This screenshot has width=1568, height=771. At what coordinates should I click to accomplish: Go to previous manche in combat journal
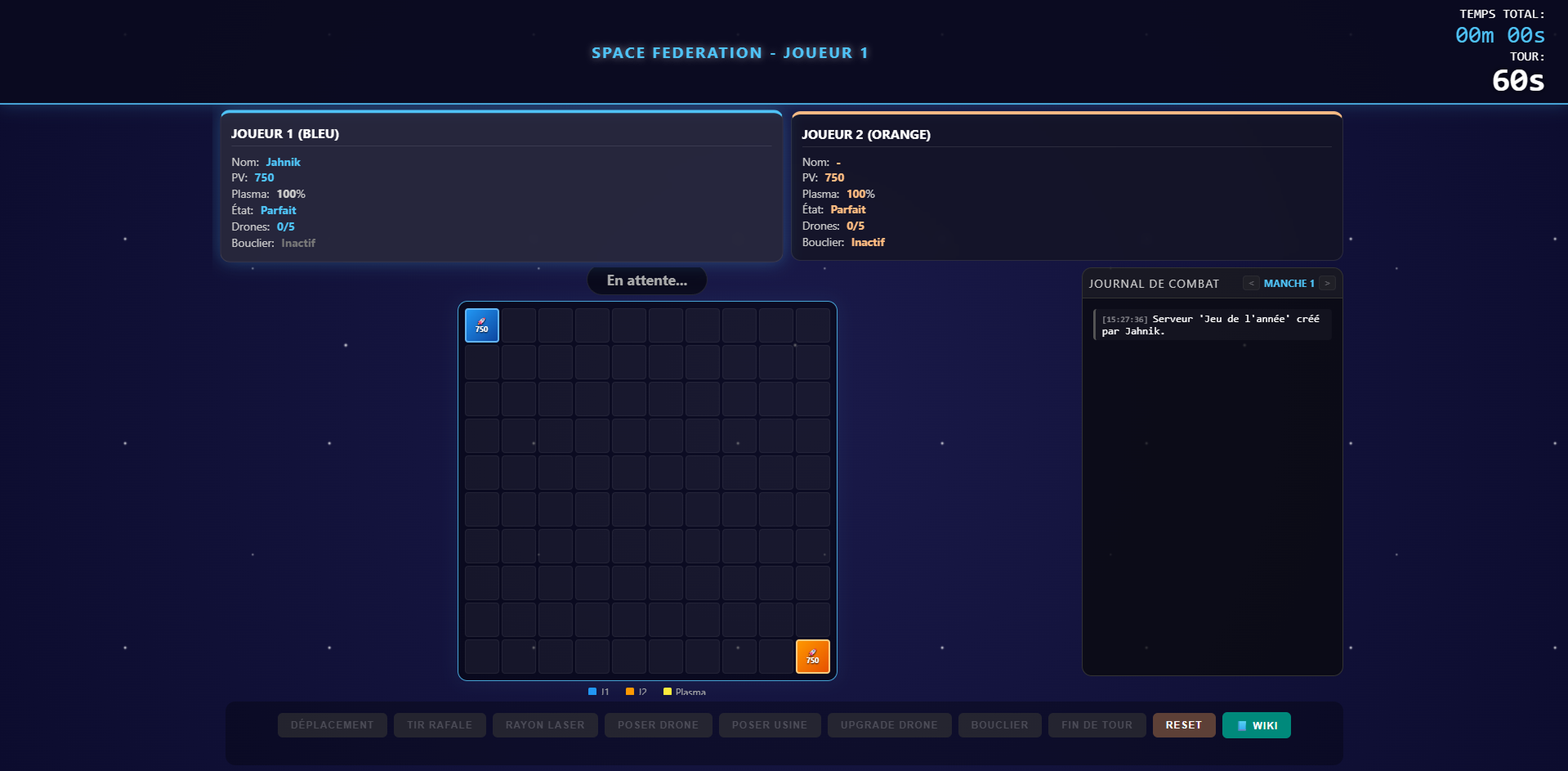click(1251, 283)
